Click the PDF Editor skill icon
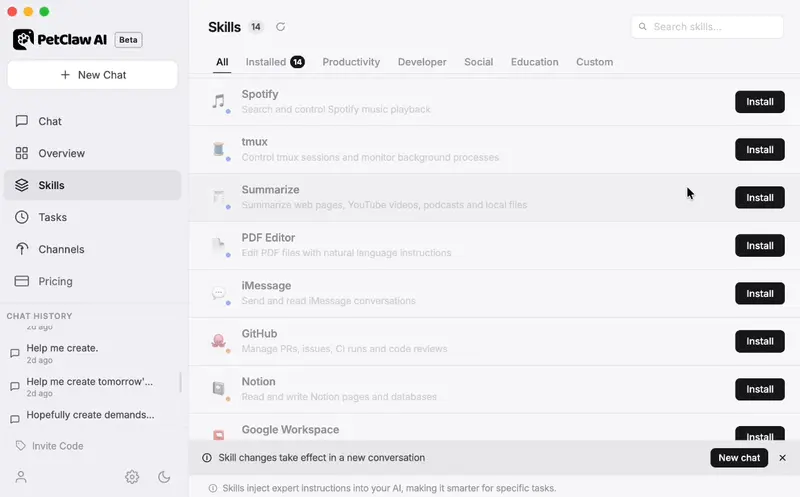Viewport: 800px width, 497px height. (x=219, y=245)
